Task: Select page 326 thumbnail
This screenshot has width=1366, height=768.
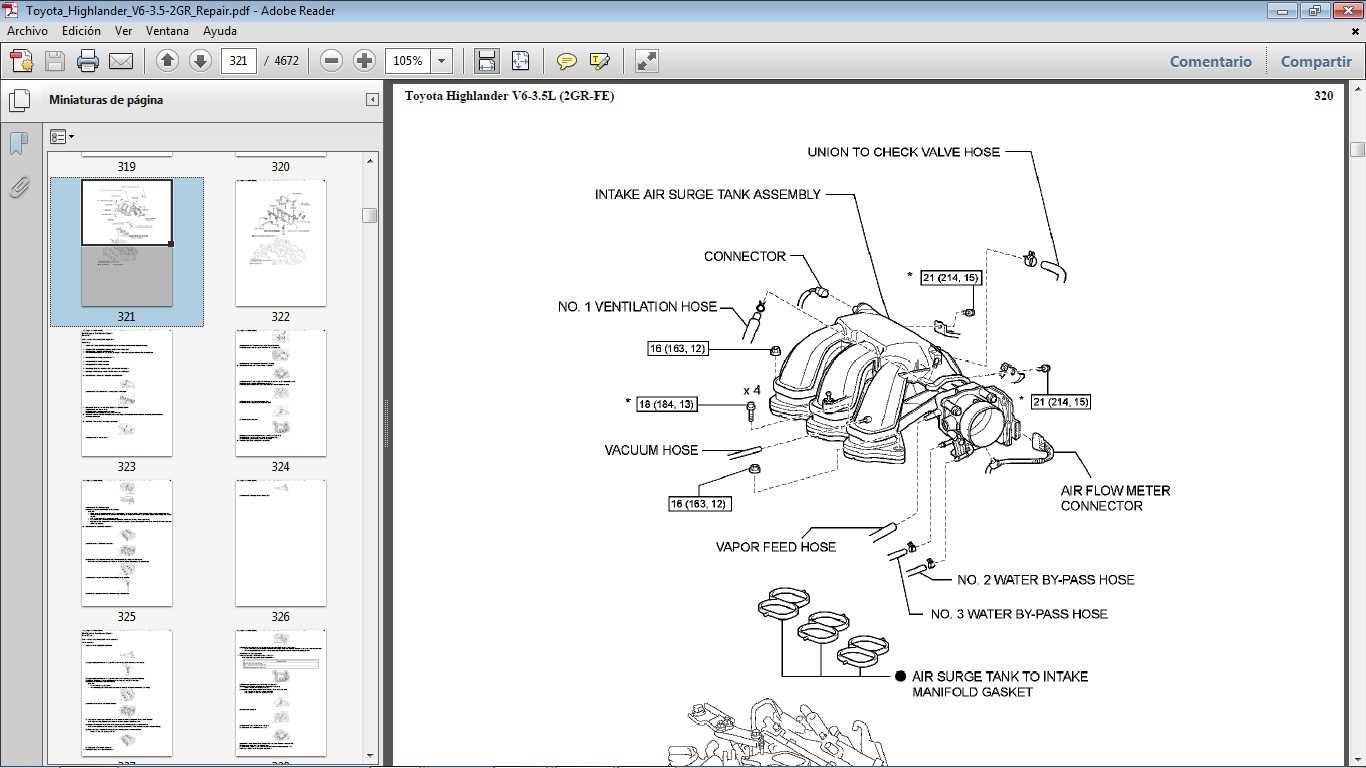Action: point(280,543)
